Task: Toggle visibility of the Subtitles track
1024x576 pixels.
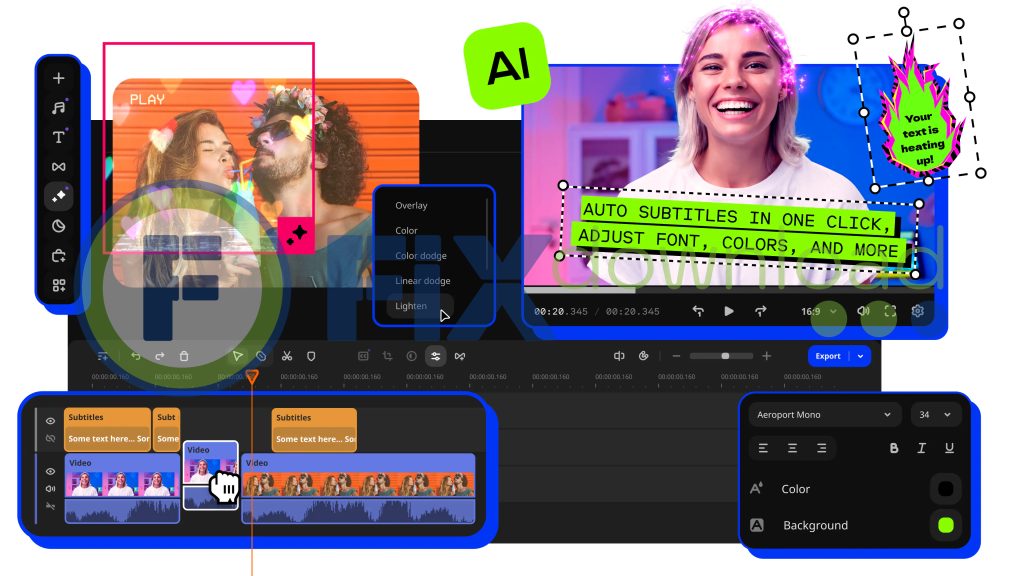Action: (50, 421)
